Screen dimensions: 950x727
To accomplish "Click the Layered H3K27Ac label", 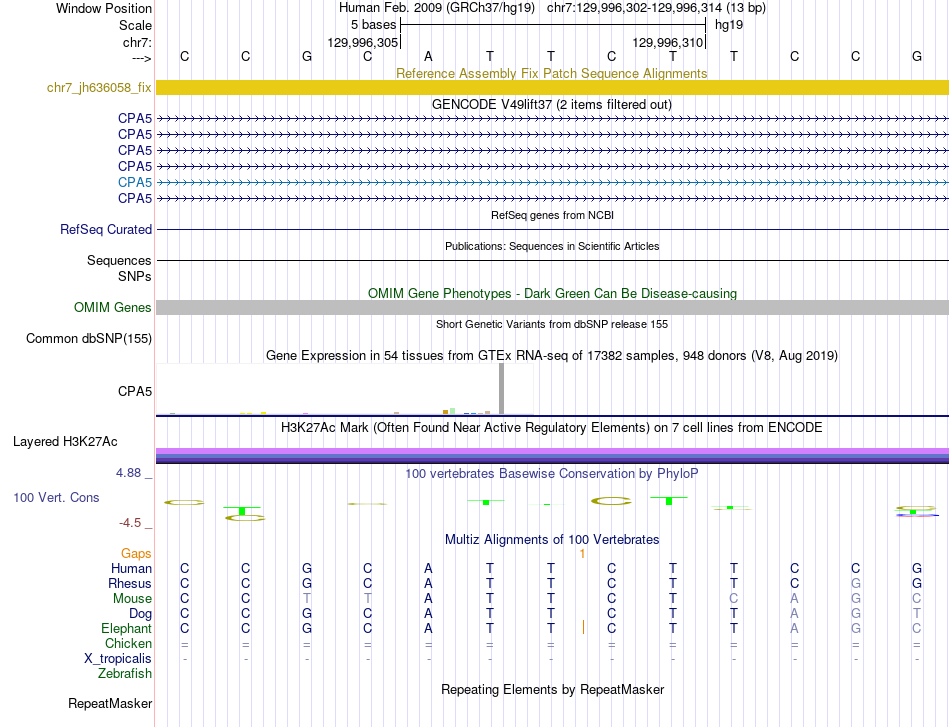I will (65, 442).
